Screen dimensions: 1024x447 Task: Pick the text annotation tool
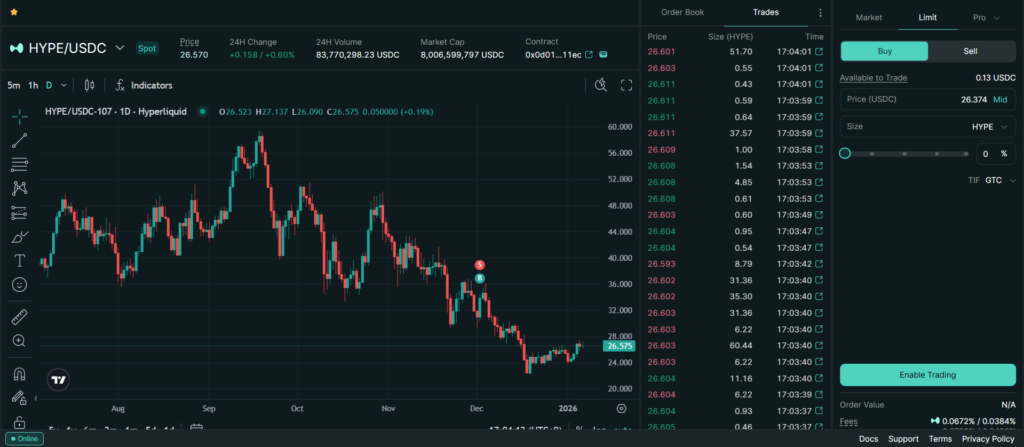19,260
